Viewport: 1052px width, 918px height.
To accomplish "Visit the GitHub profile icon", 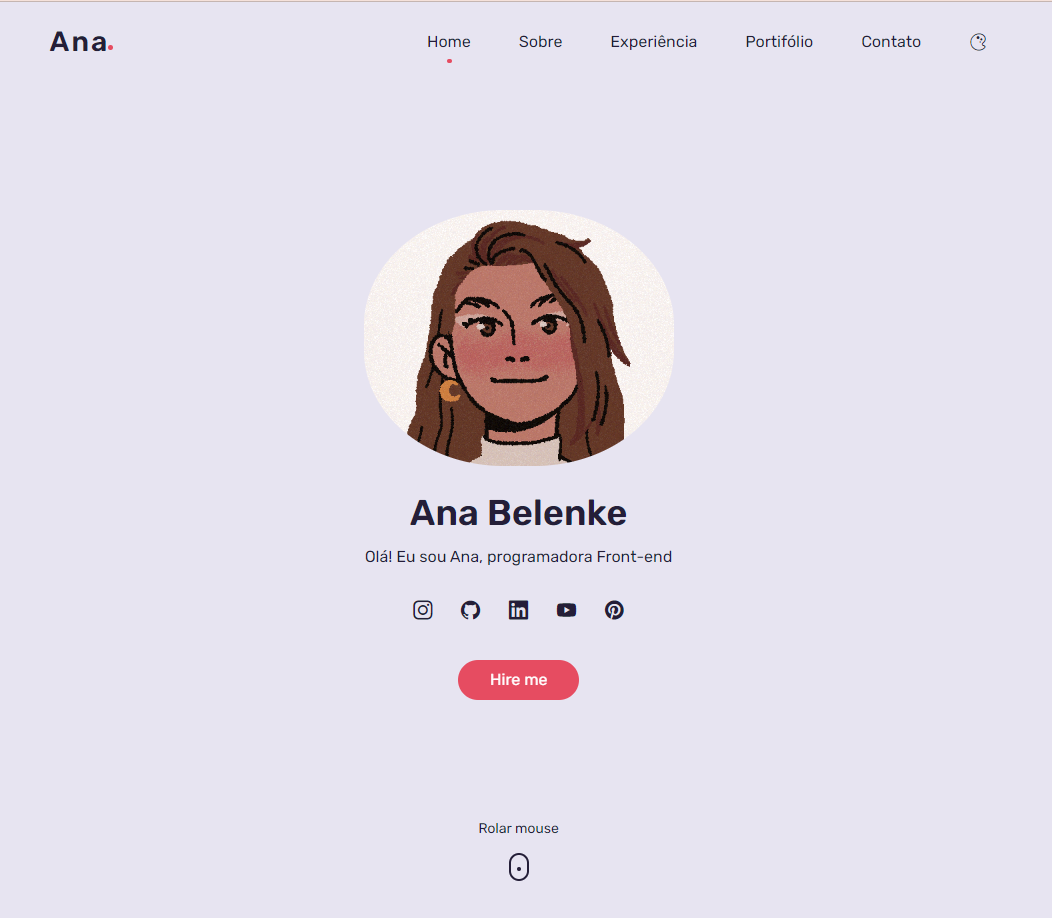I will (470, 610).
